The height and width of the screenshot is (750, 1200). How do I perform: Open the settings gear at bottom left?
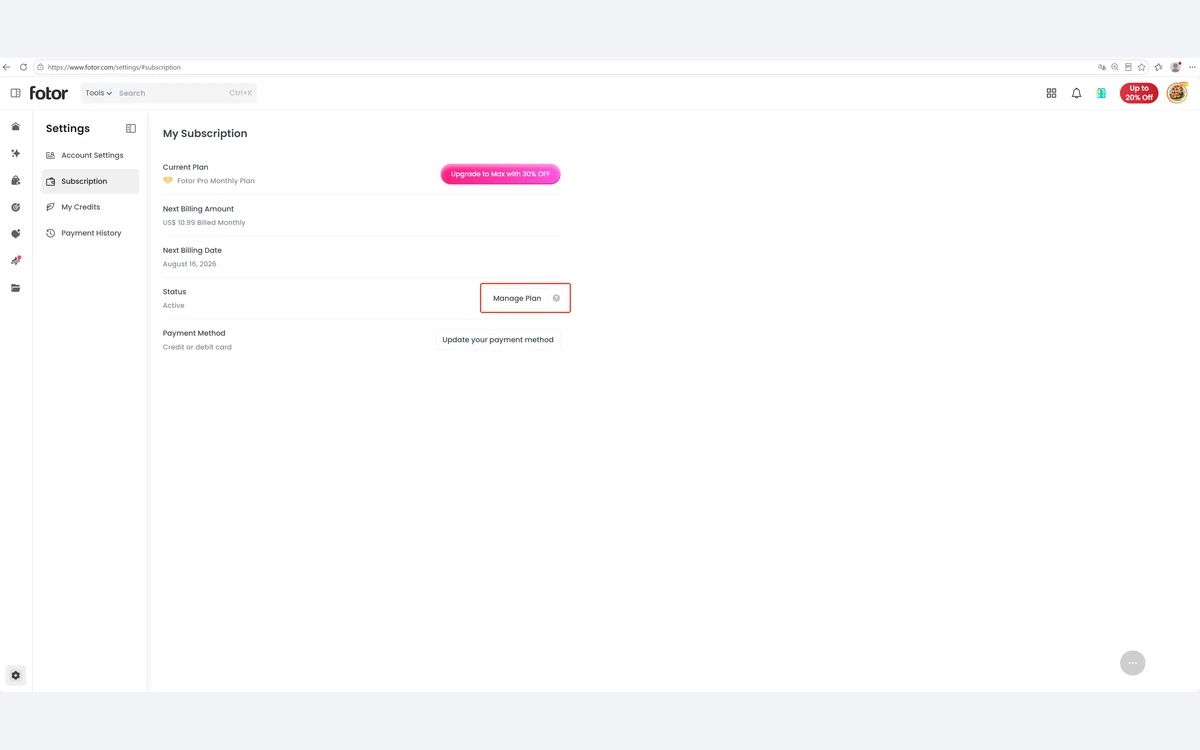point(15,675)
